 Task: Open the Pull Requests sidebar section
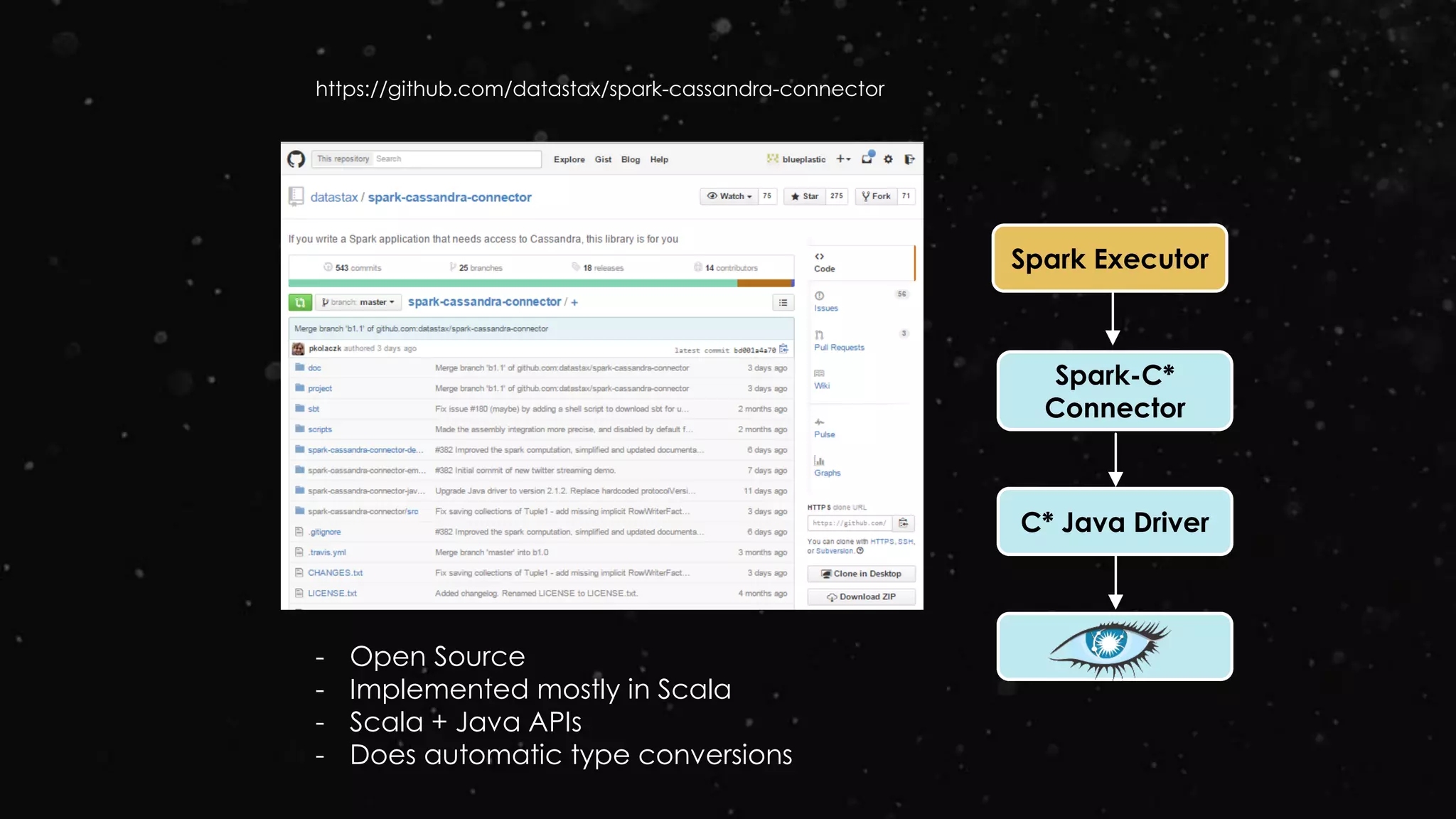(x=839, y=341)
